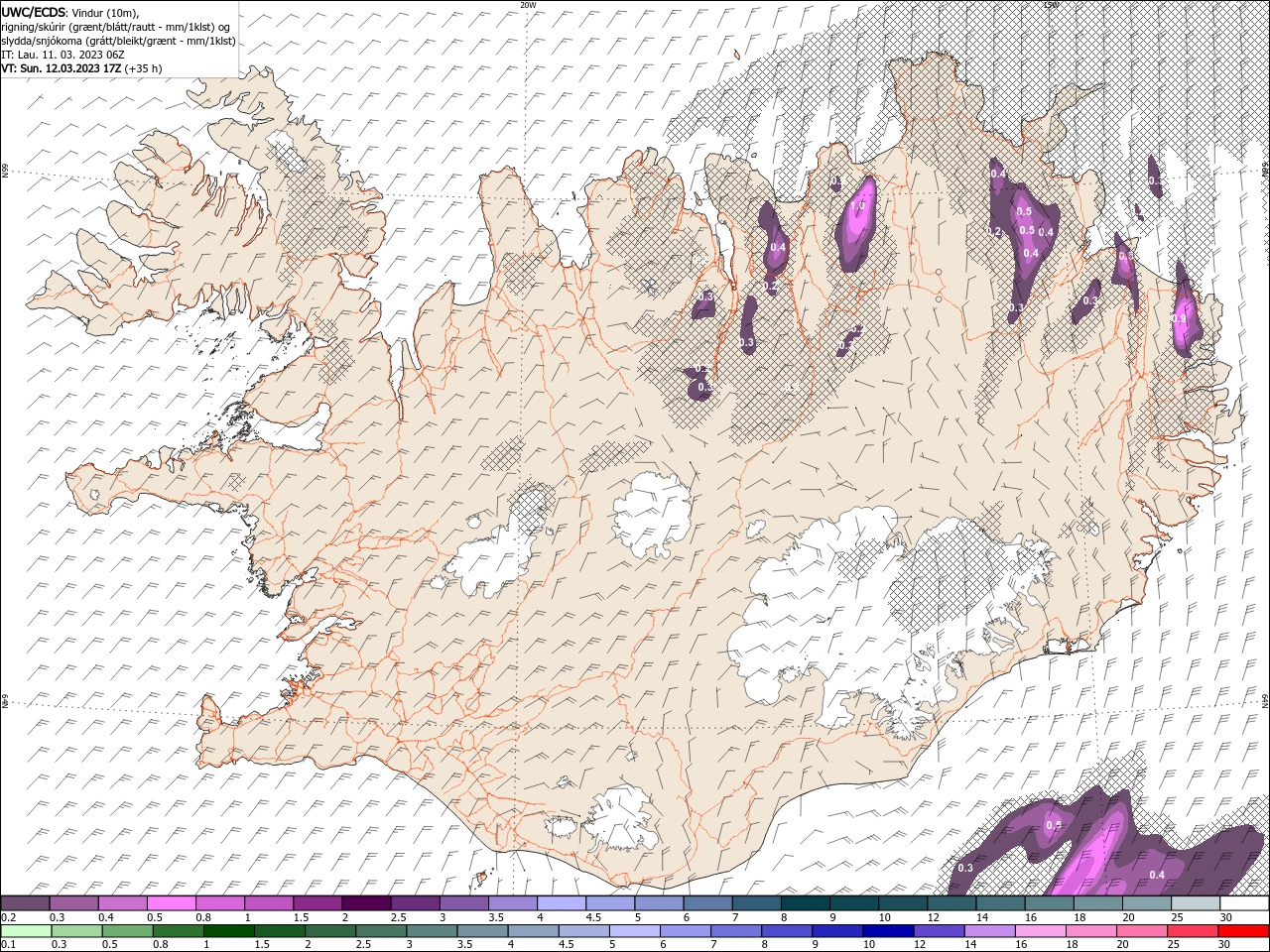1270x952 pixels.
Task: Select the lavender upper swatch between 4 and 4.5
Action: coord(561,903)
